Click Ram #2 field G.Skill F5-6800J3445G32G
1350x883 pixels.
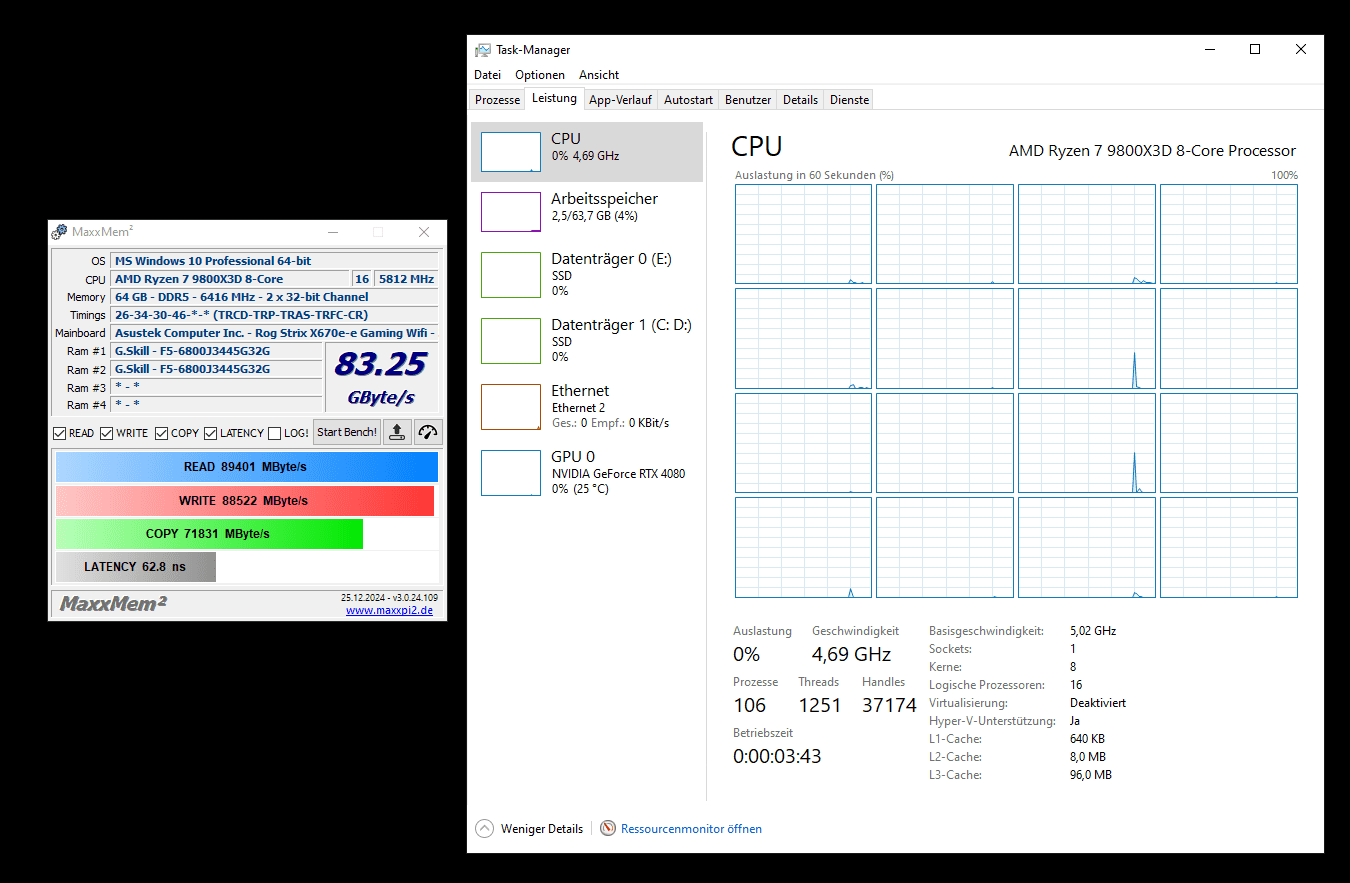click(216, 369)
